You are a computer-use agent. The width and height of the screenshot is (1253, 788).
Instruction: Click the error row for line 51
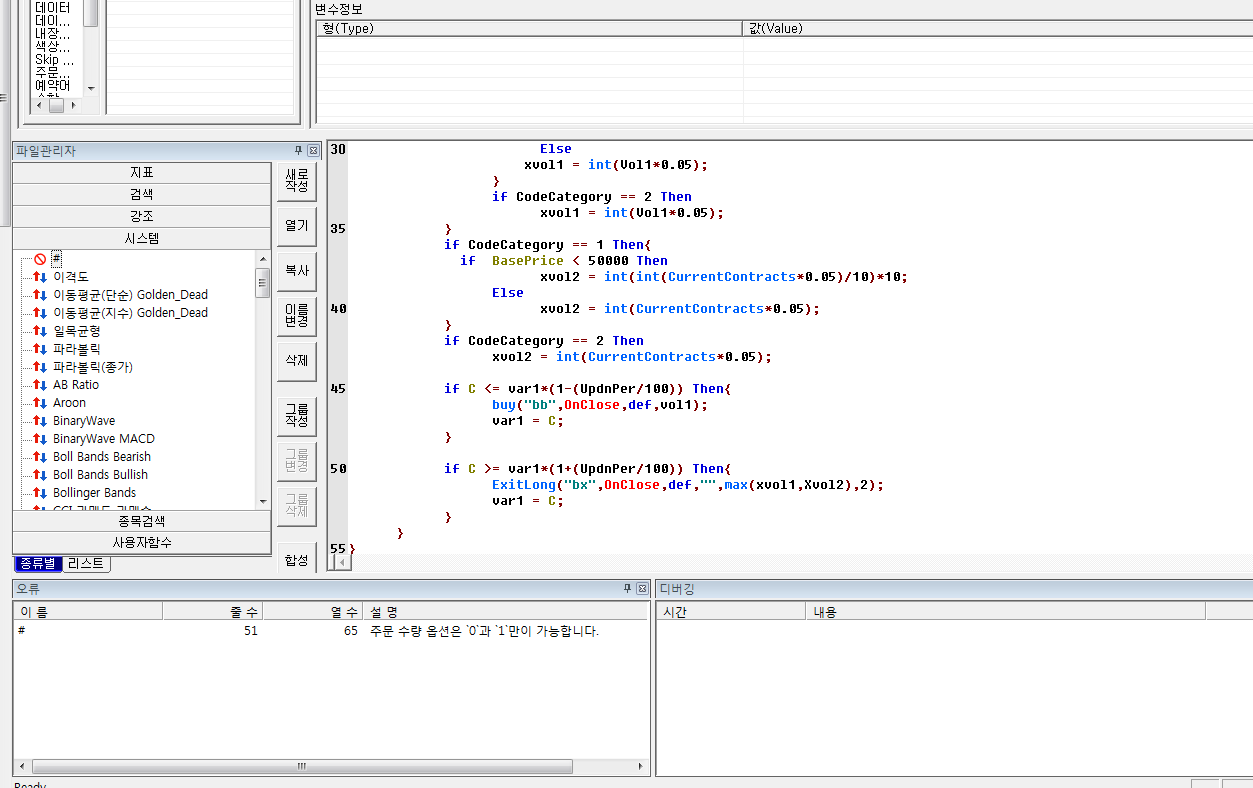click(330, 631)
